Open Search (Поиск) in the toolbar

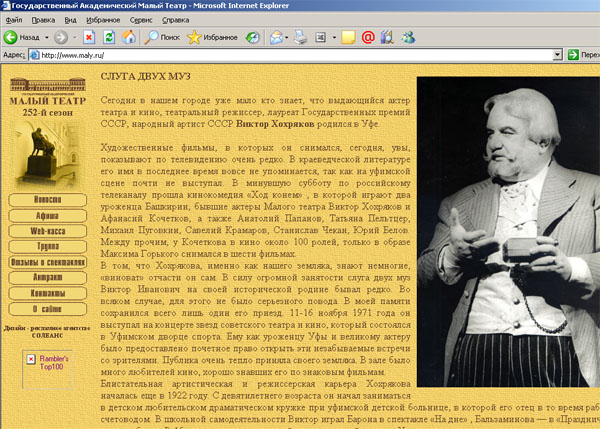162,37
